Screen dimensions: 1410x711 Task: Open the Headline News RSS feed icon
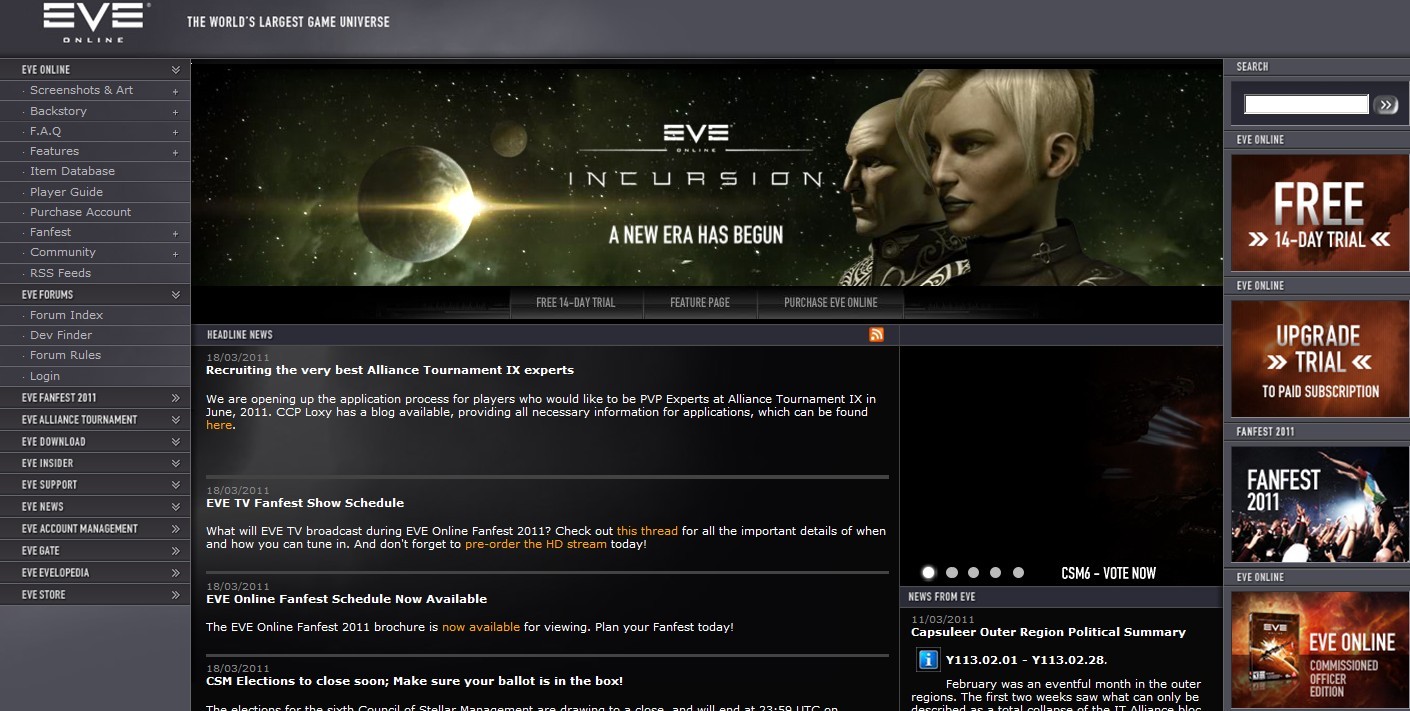pos(876,335)
